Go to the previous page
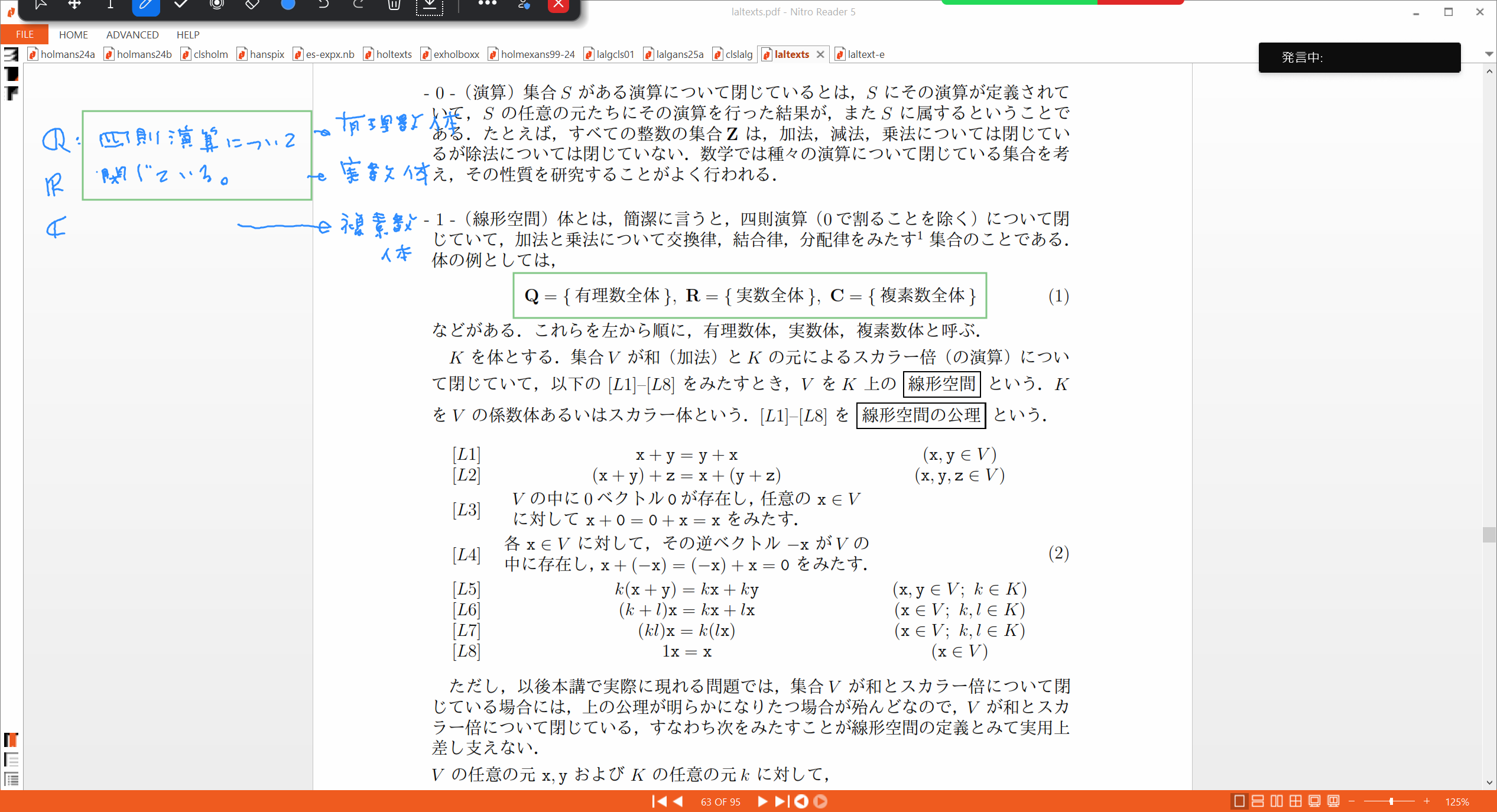Screen dimensions: 1497x812 coord(678,801)
